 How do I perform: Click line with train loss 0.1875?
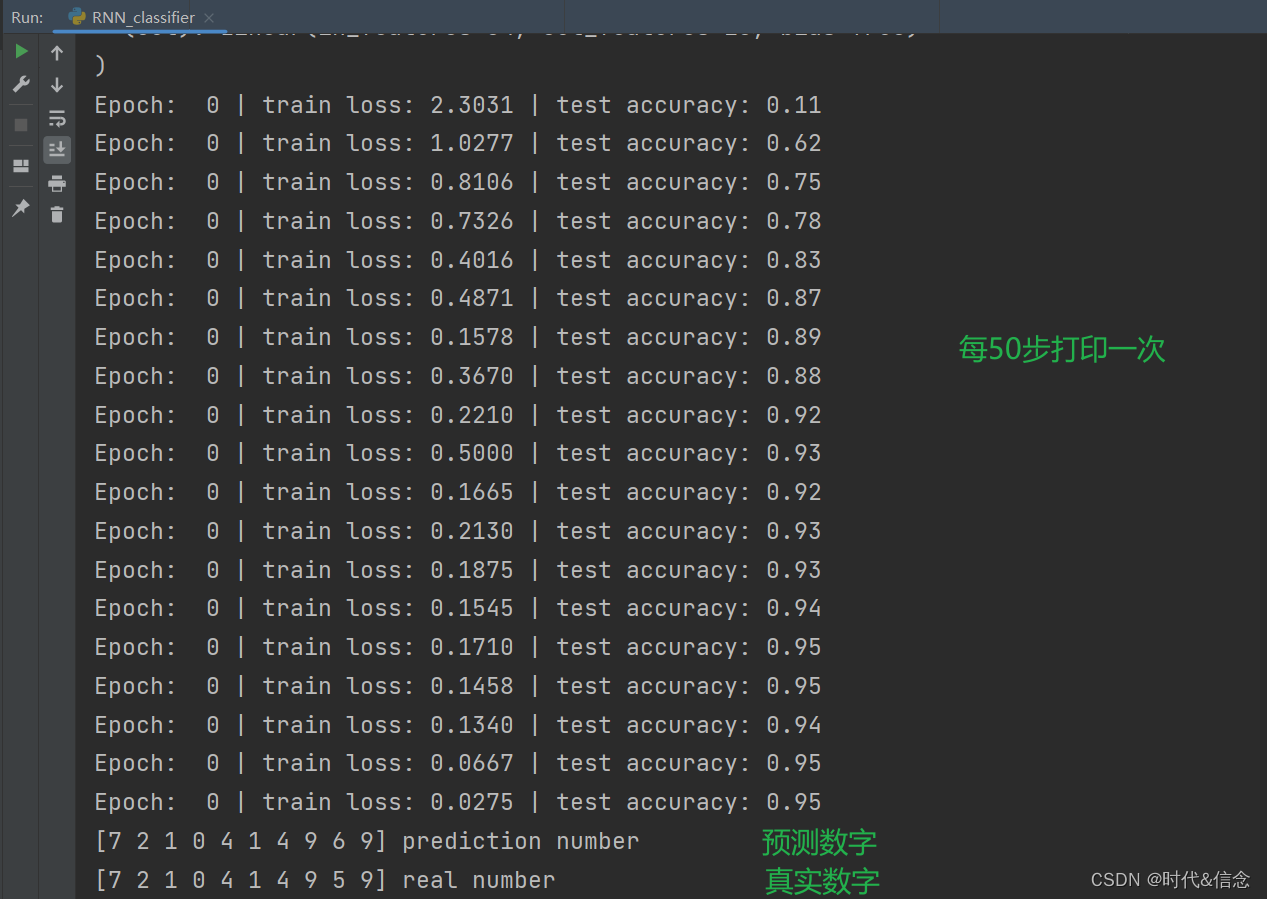[x=458, y=570]
